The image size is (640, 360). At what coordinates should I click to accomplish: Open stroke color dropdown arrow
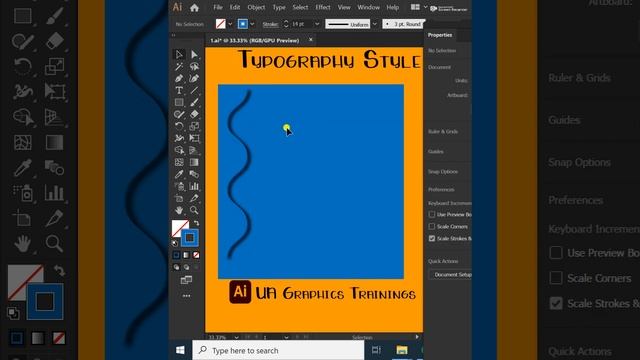click(x=252, y=24)
